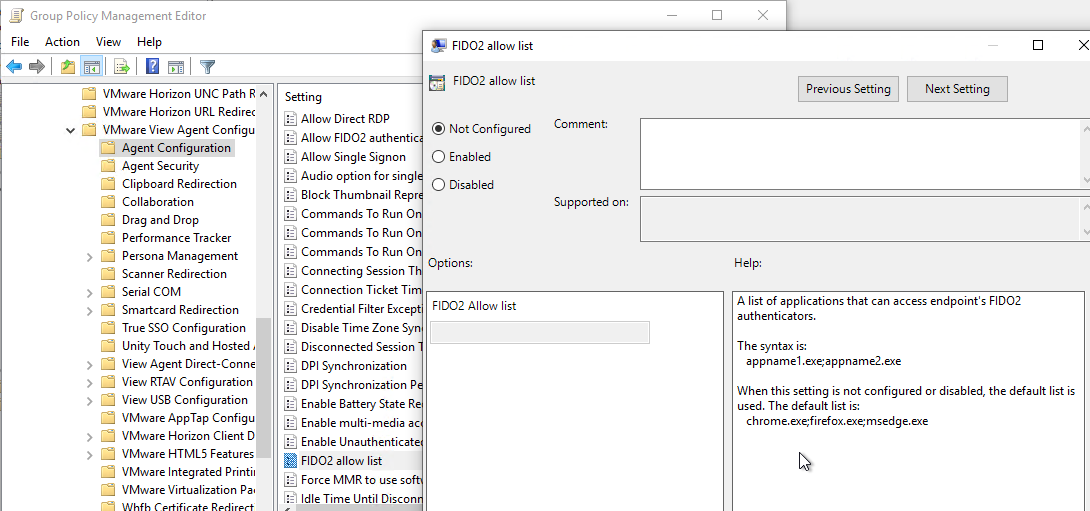Select VMware AppTap Configuration tree item
This screenshot has height=511, width=1090.
point(188,418)
